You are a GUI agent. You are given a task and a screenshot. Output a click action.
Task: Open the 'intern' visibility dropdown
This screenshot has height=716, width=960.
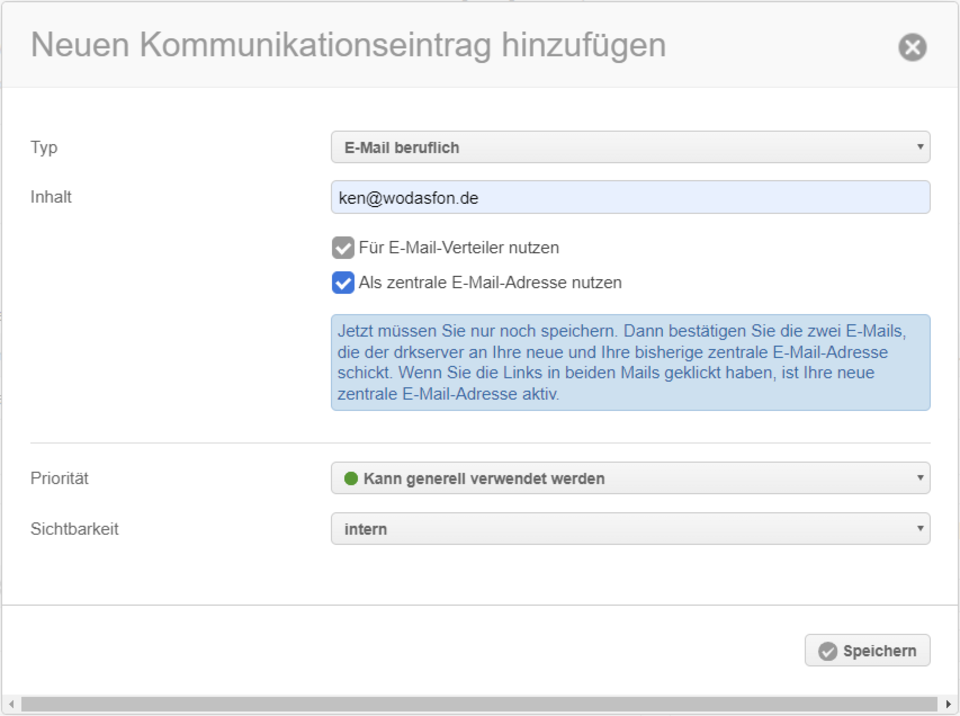pos(631,529)
